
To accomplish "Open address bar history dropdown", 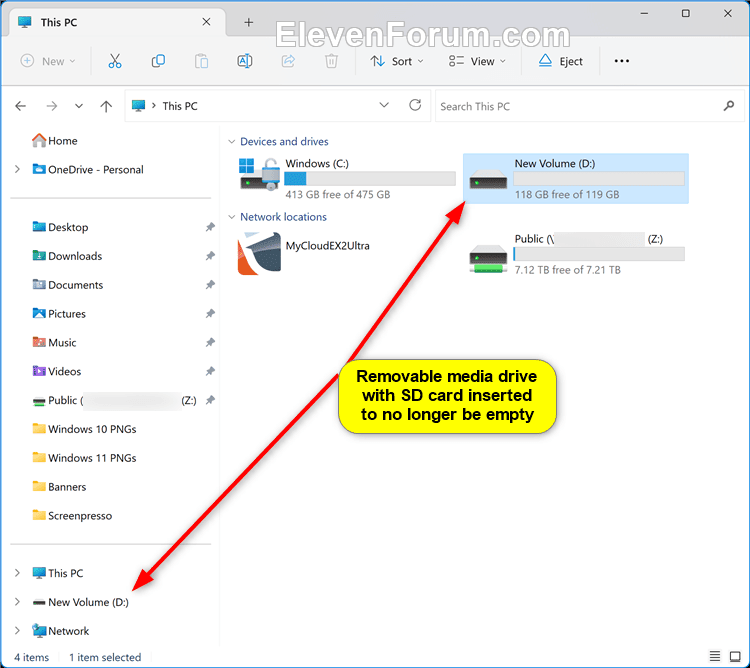I will coord(384,105).
